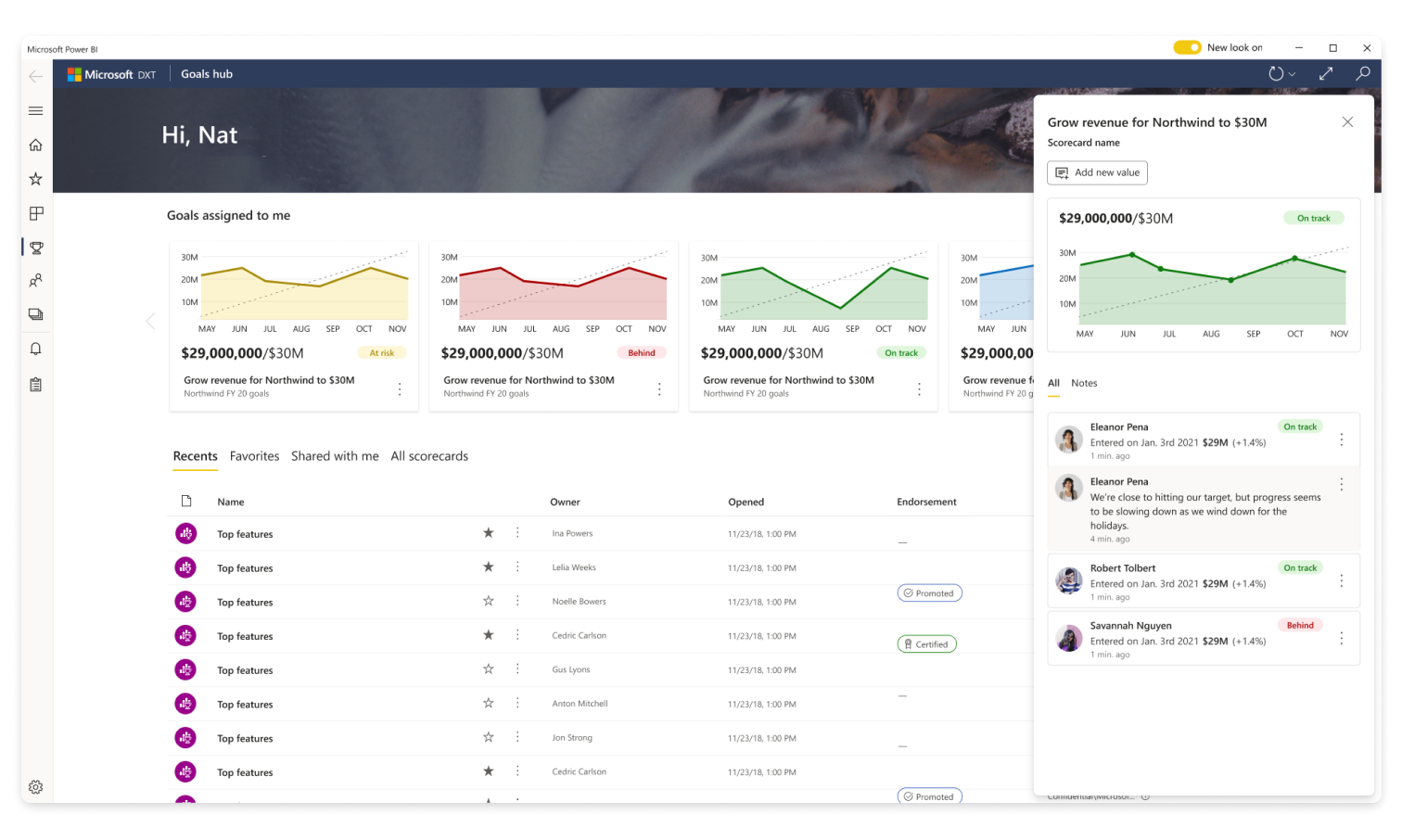Open the hamburger navigation menu

tap(36, 110)
